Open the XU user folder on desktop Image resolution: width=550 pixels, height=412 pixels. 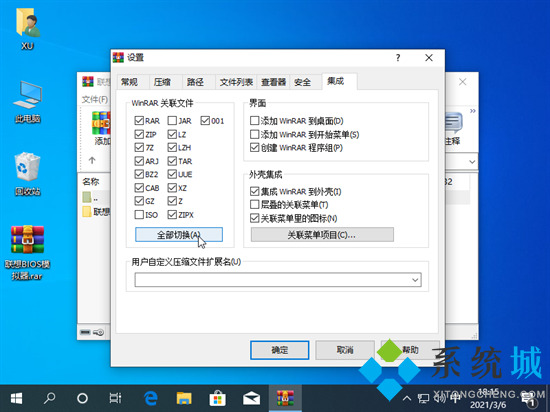[27, 29]
